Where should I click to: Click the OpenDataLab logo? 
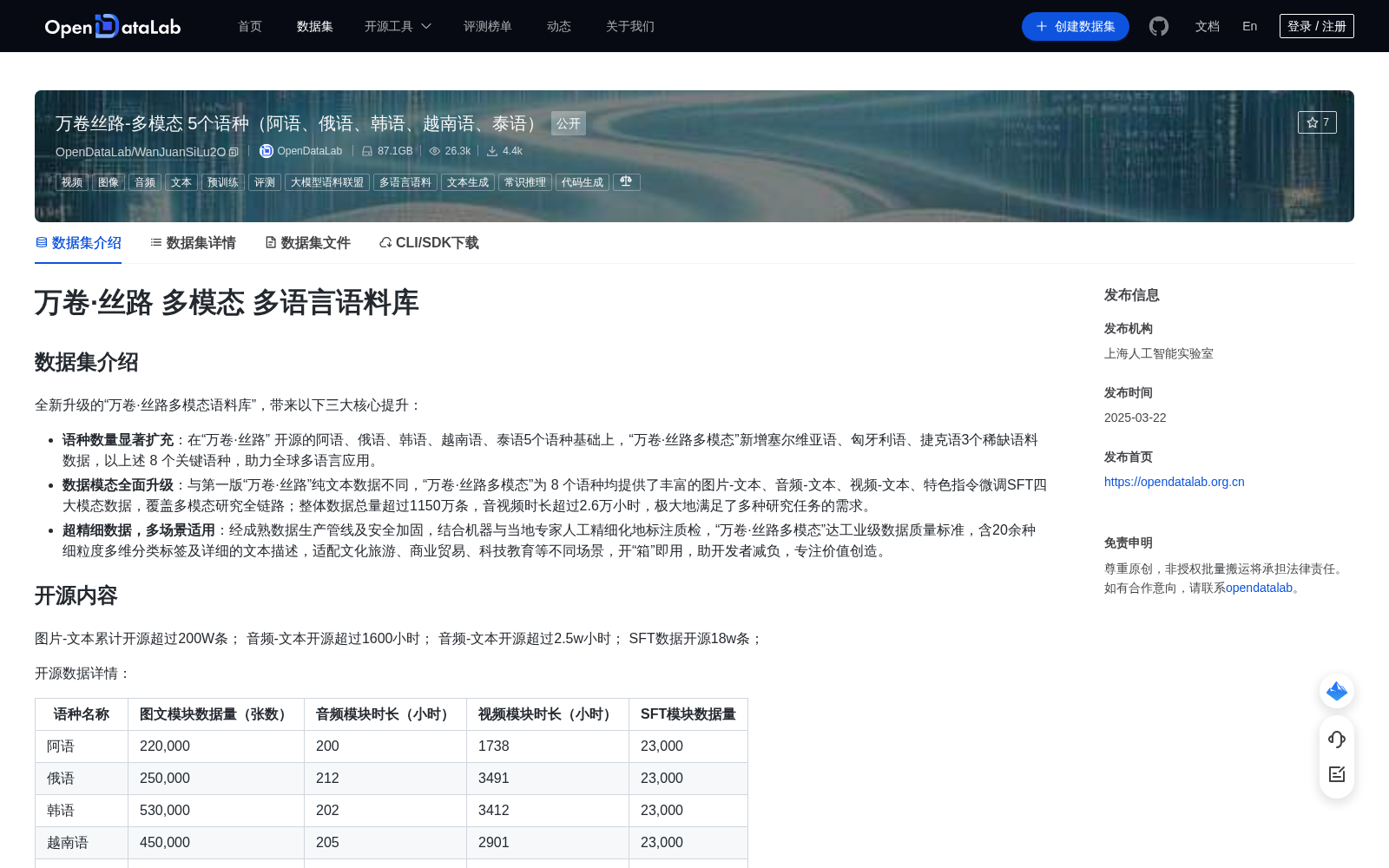(113, 26)
